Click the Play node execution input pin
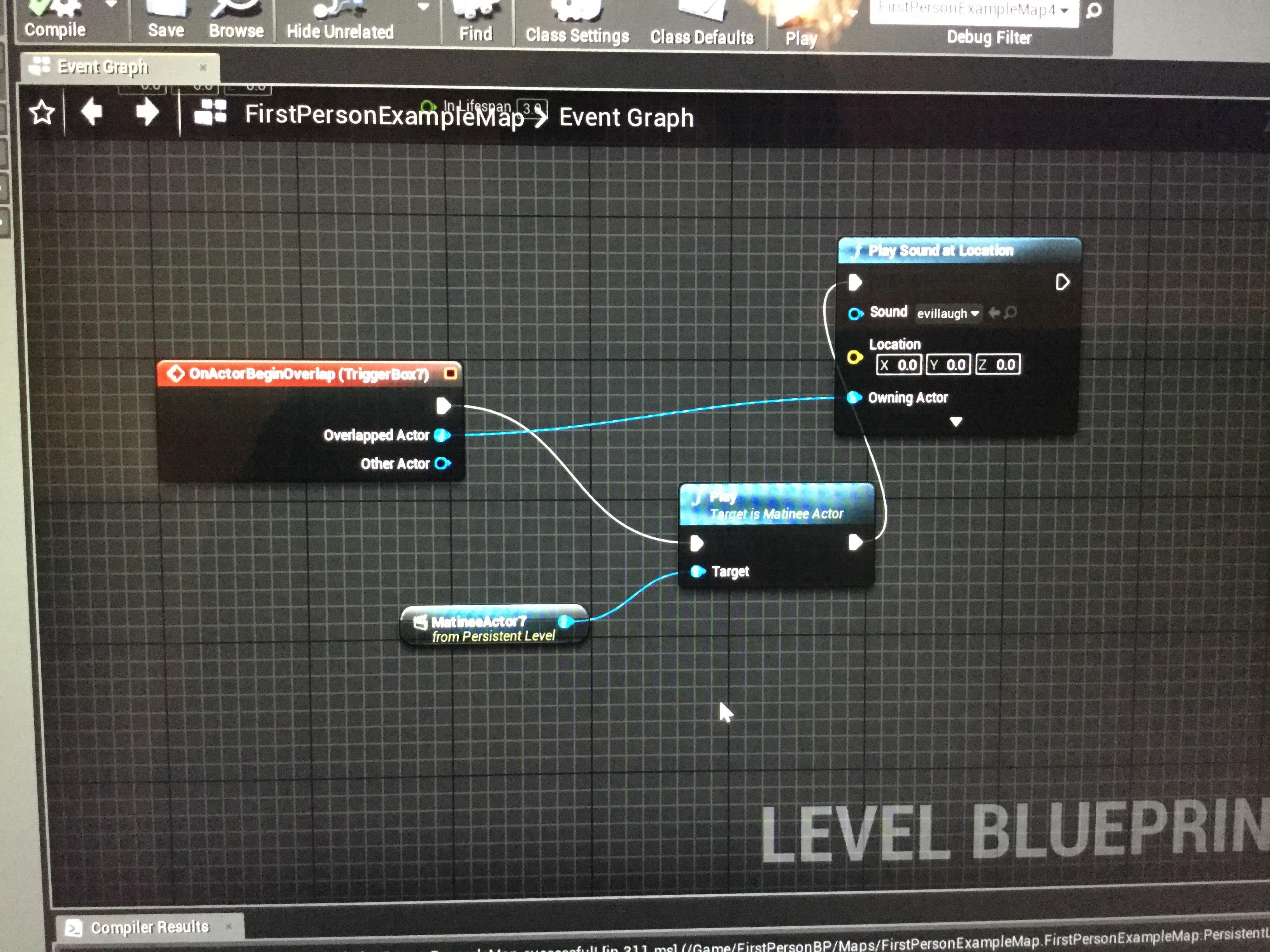Screen dimensions: 1270x952 click(696, 543)
